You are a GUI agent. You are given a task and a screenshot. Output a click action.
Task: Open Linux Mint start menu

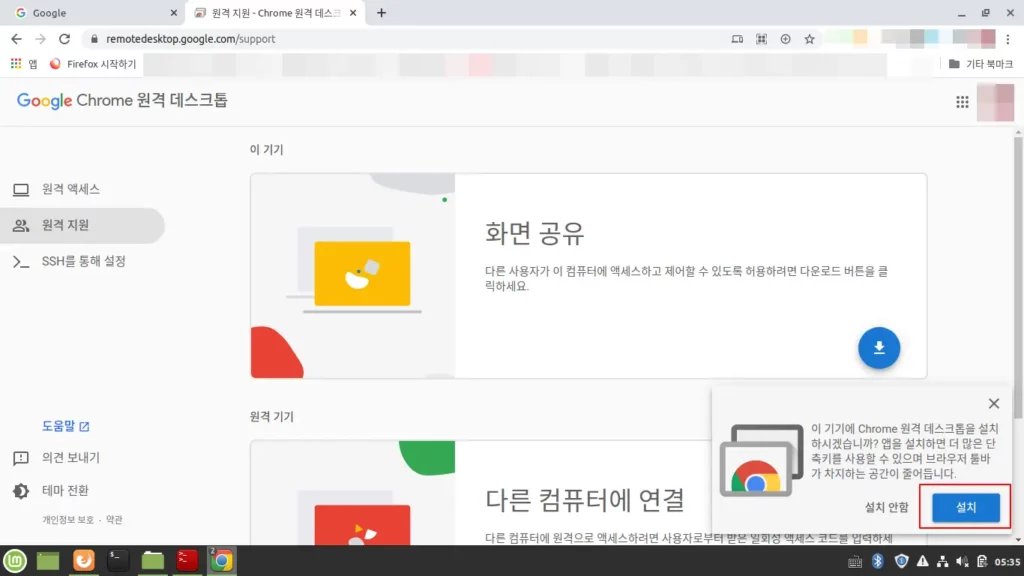pos(15,560)
